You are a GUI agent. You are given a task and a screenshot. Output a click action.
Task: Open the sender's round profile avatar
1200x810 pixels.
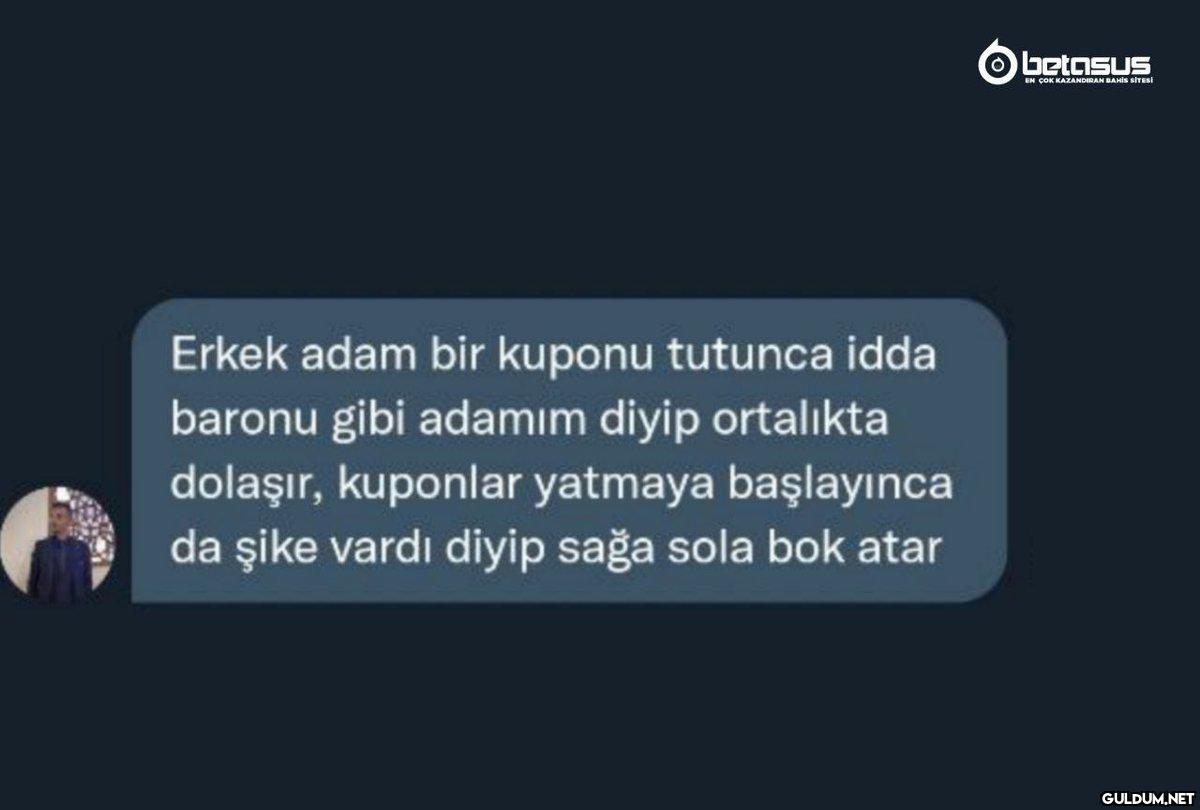[x=57, y=544]
